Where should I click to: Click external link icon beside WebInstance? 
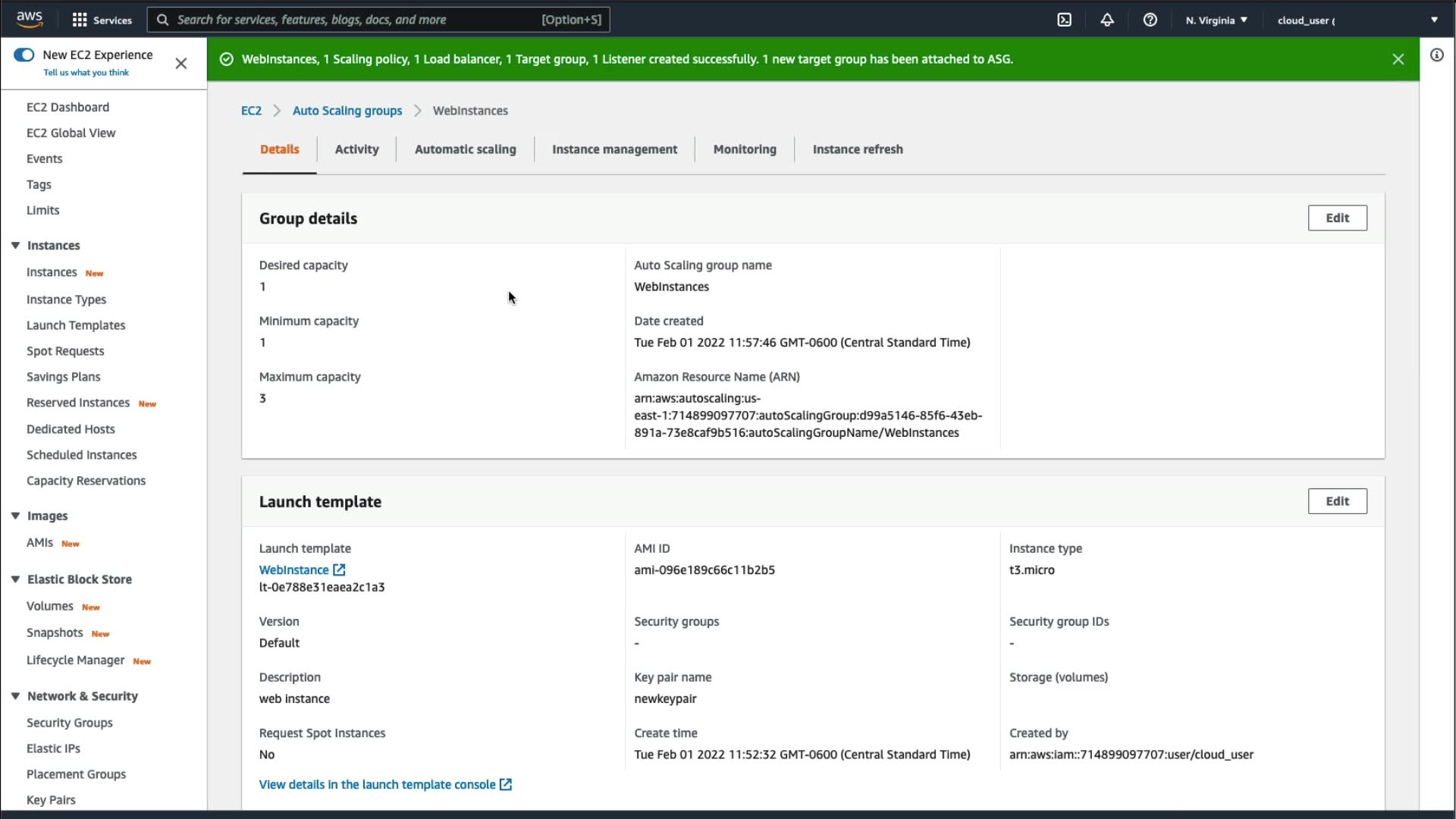click(339, 570)
